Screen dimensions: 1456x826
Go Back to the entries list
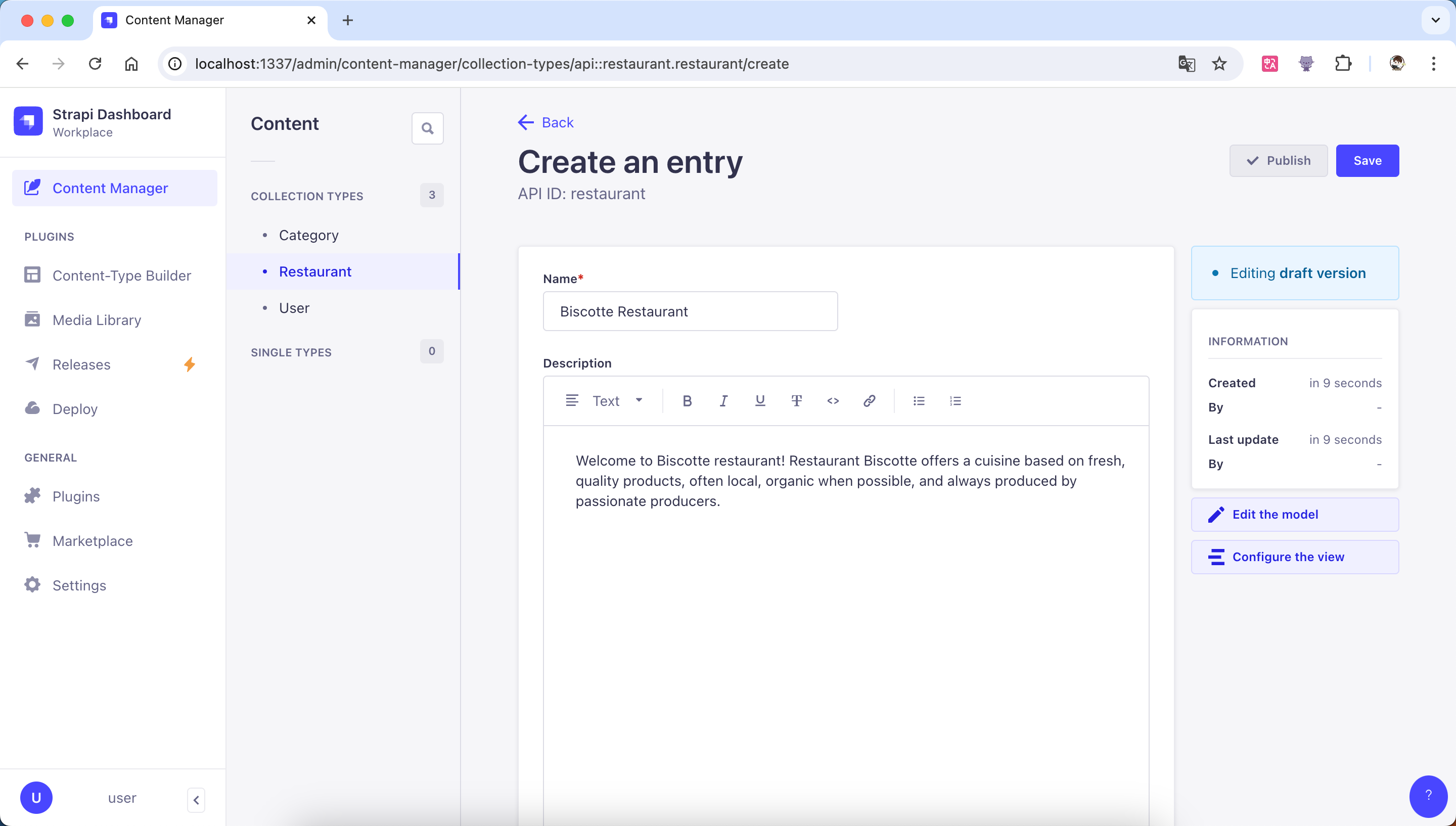point(545,122)
